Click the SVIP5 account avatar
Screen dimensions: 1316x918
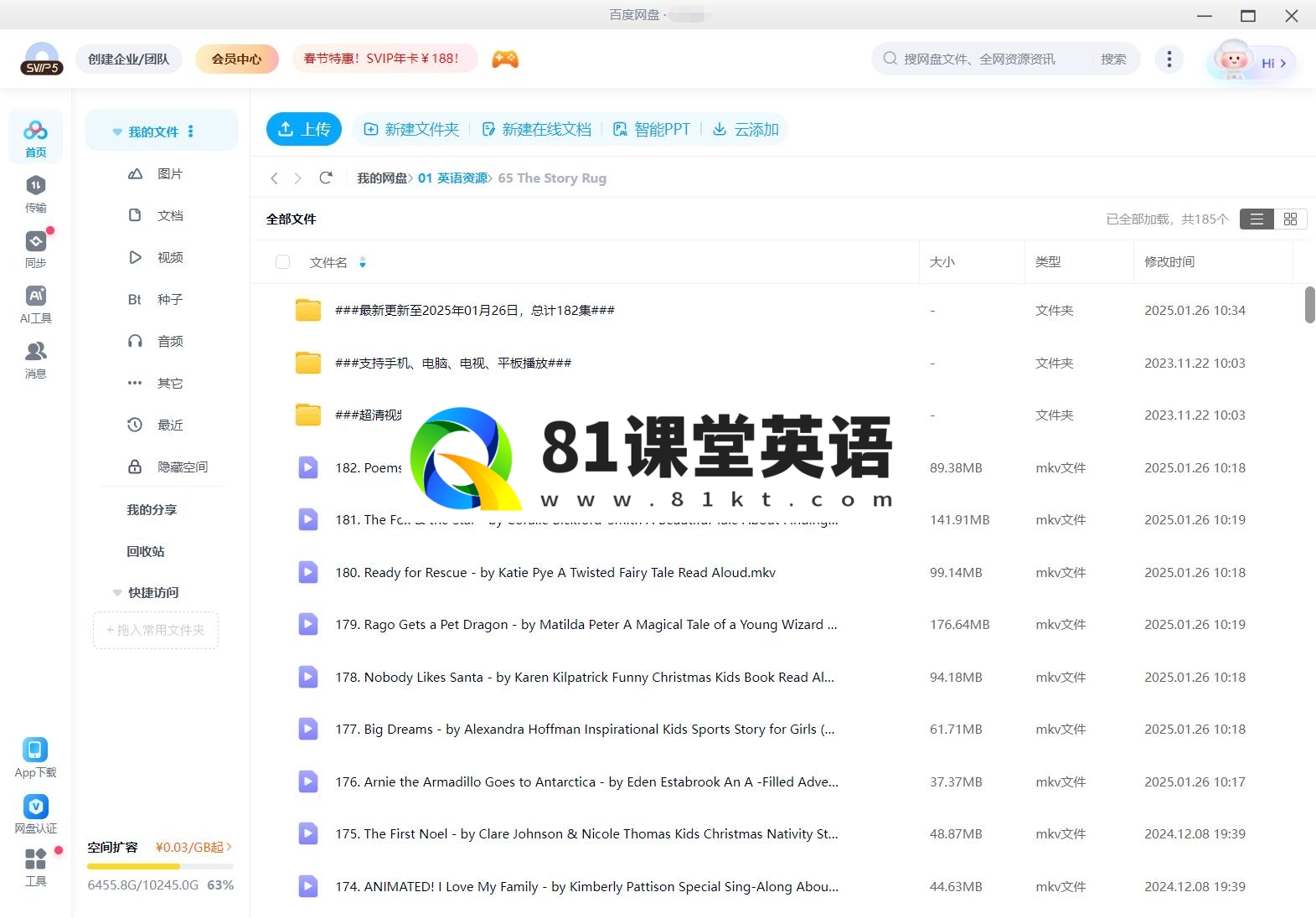[x=42, y=59]
